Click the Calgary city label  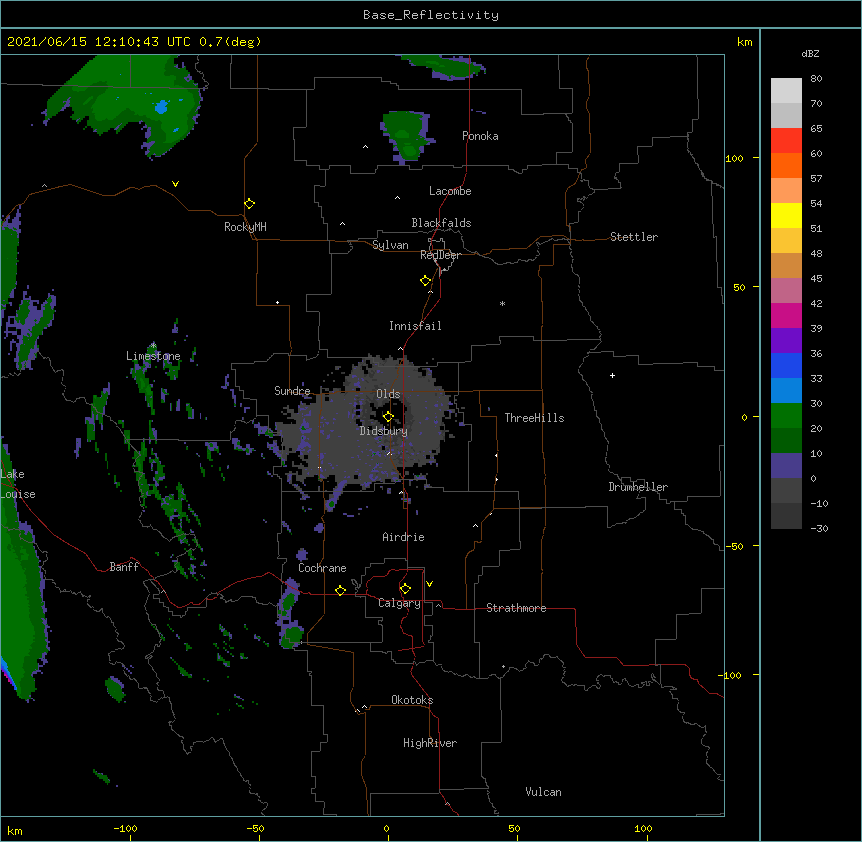click(x=399, y=603)
